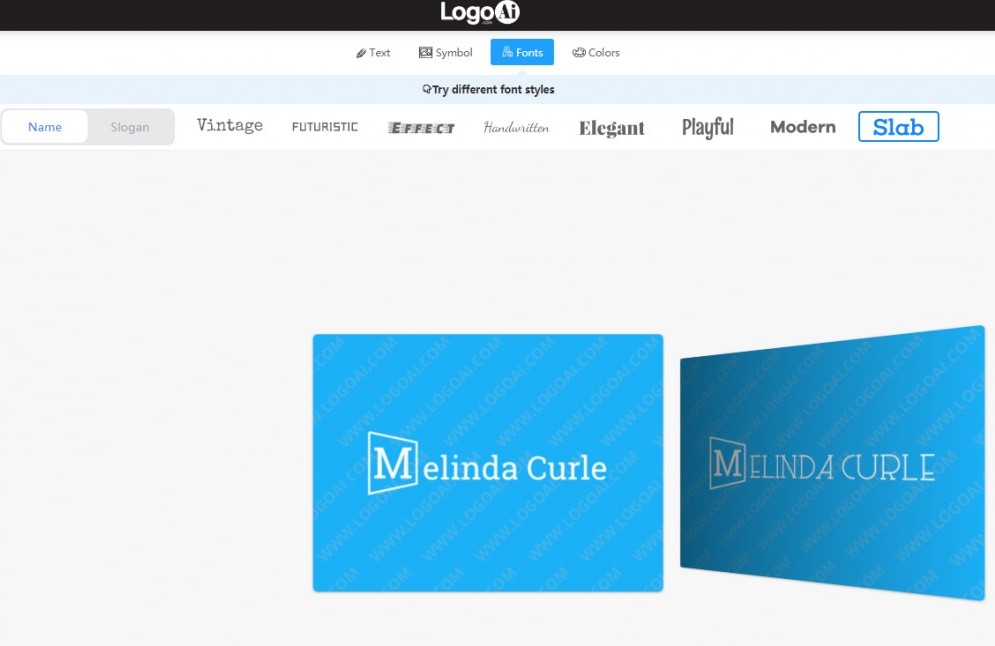Choose the Vintage font style
Screen dimensions: 995x646
tap(230, 126)
